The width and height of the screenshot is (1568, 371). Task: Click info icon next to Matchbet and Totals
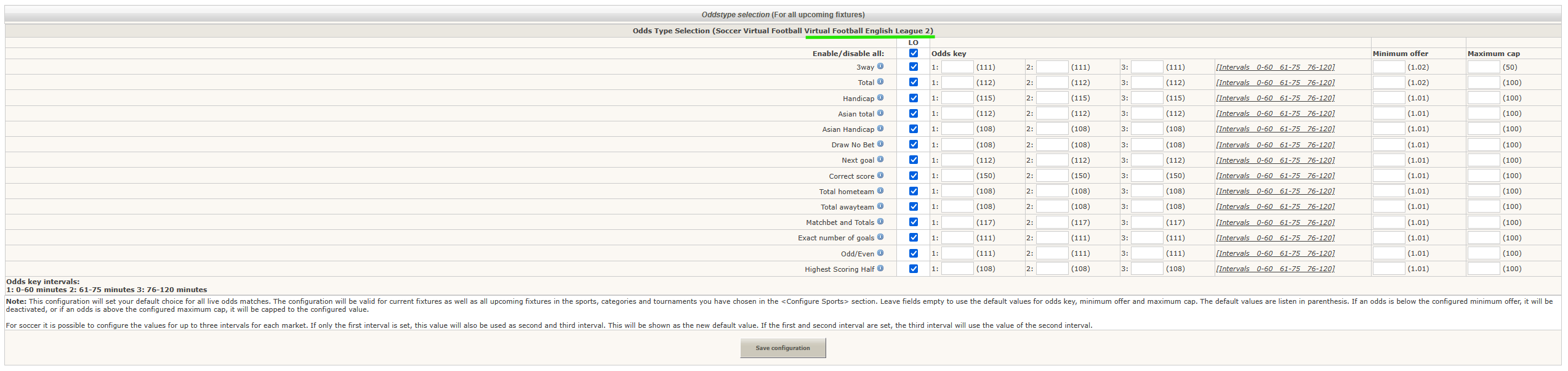[880, 222]
